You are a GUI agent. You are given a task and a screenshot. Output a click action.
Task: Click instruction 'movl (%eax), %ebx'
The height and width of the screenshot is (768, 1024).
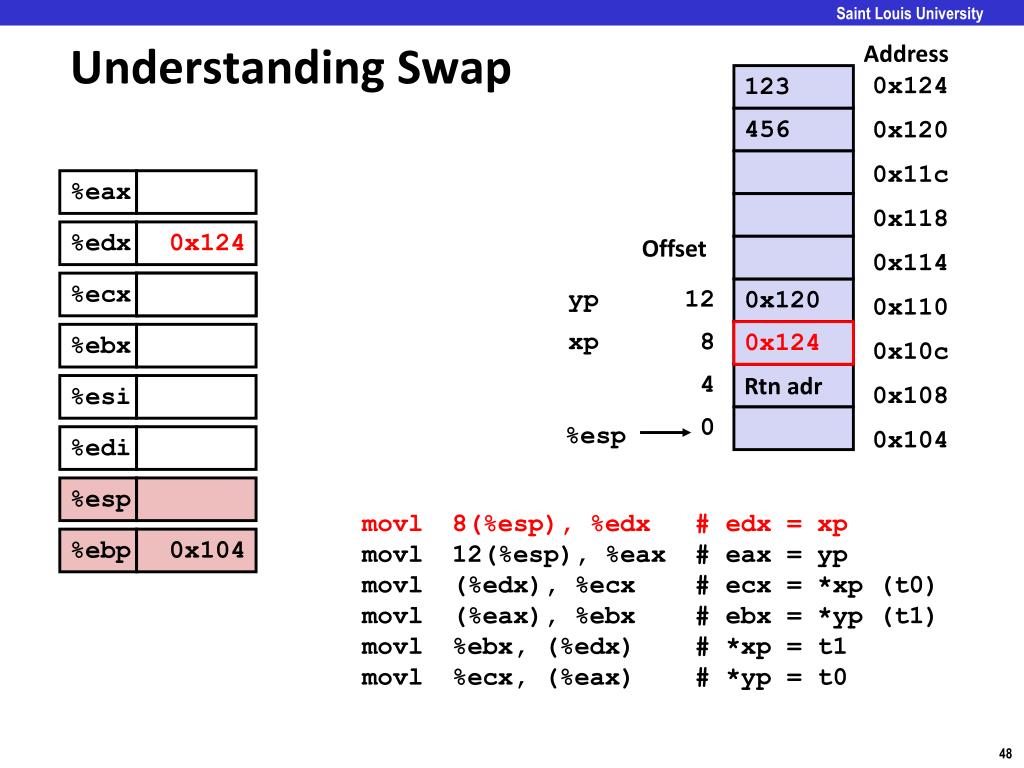coord(498,616)
